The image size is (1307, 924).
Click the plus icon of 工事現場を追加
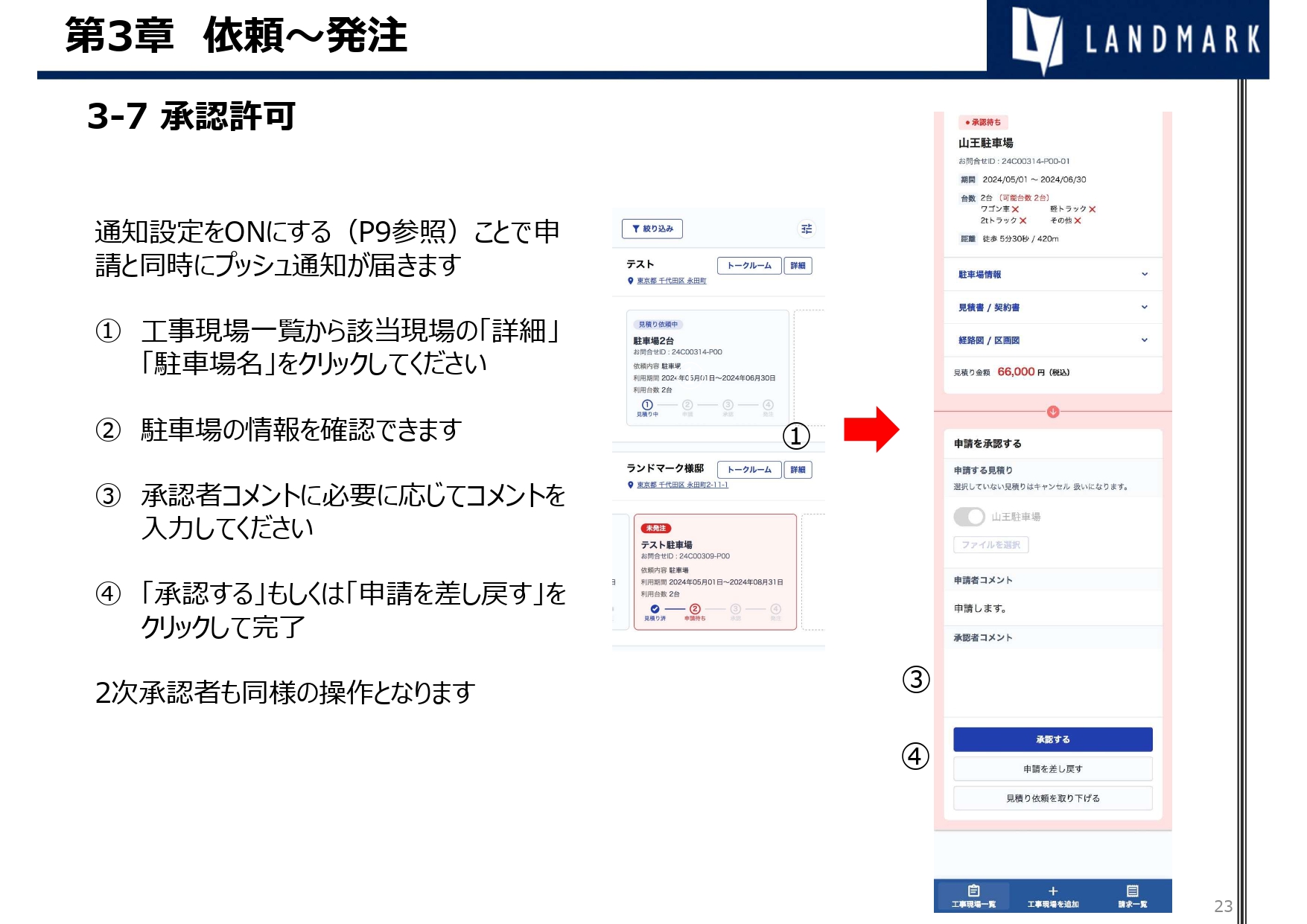[x=1053, y=890]
